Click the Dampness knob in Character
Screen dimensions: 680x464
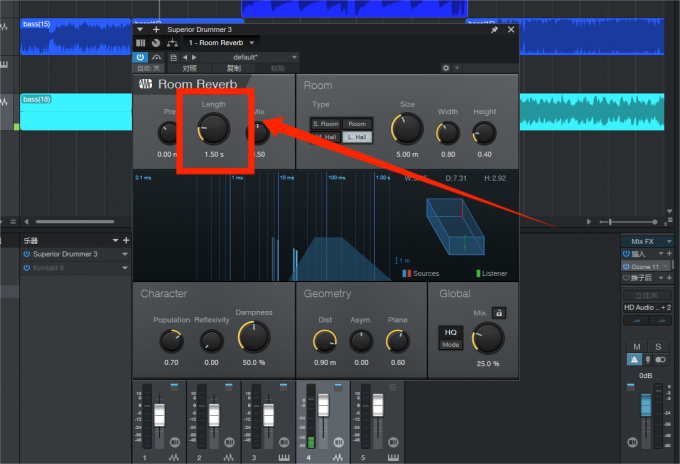coord(254,337)
